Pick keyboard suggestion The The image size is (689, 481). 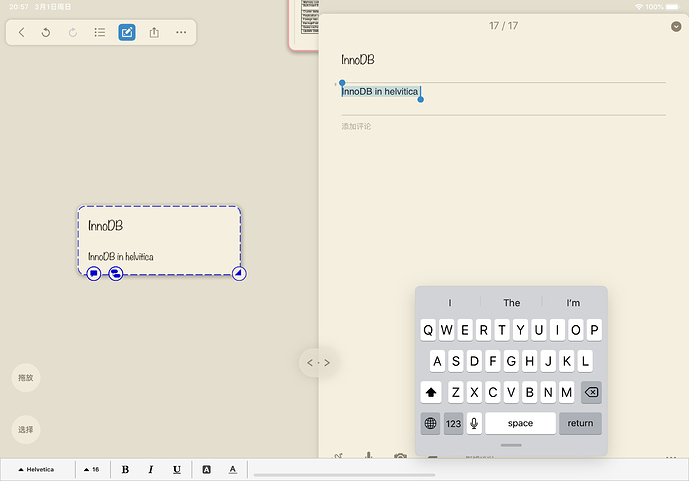tap(511, 303)
